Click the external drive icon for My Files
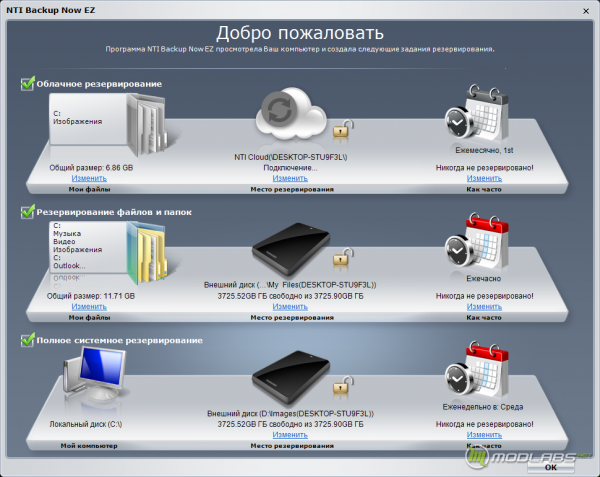Screen dimensions: 600x477 [291, 249]
